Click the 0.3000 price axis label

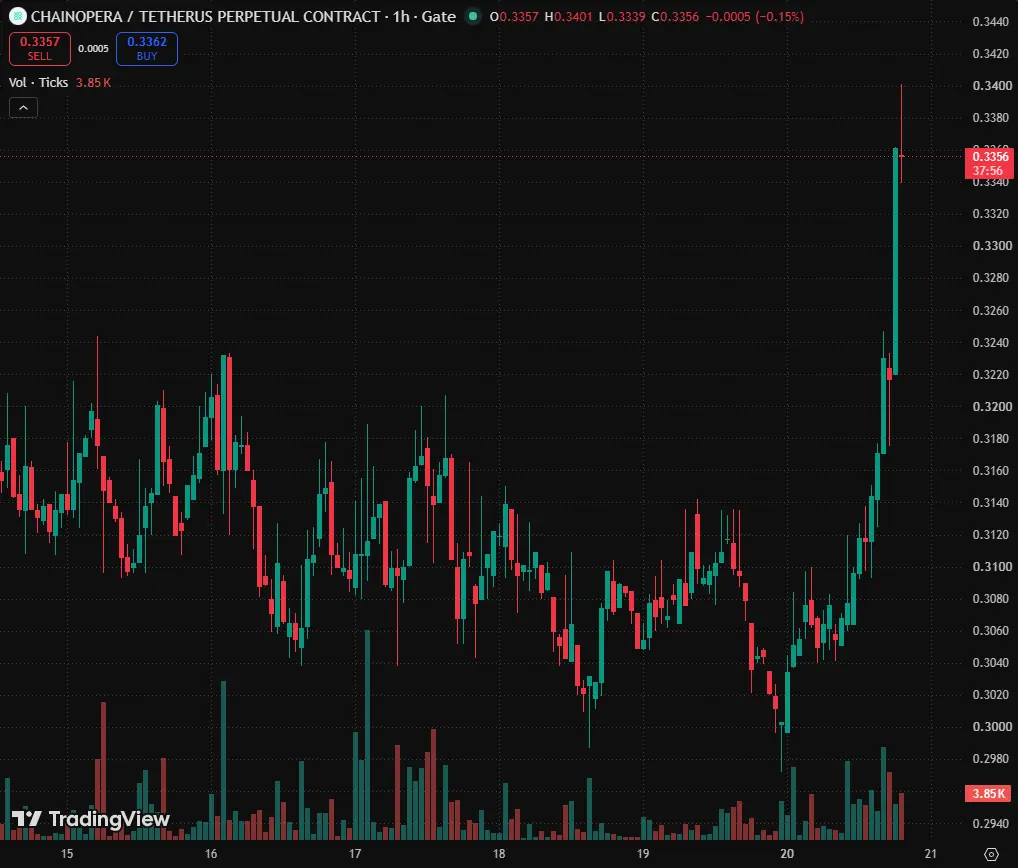point(992,726)
